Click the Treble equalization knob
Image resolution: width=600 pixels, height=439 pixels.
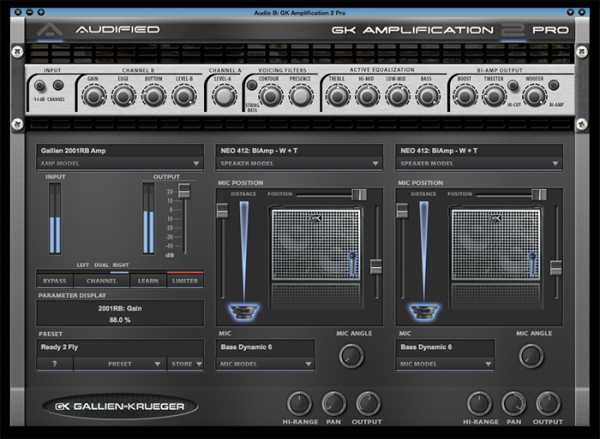coord(337,96)
